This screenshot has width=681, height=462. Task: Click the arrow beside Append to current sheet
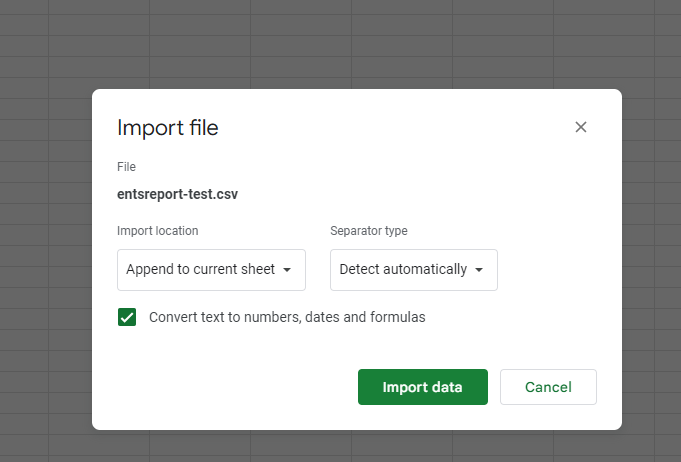coord(287,270)
